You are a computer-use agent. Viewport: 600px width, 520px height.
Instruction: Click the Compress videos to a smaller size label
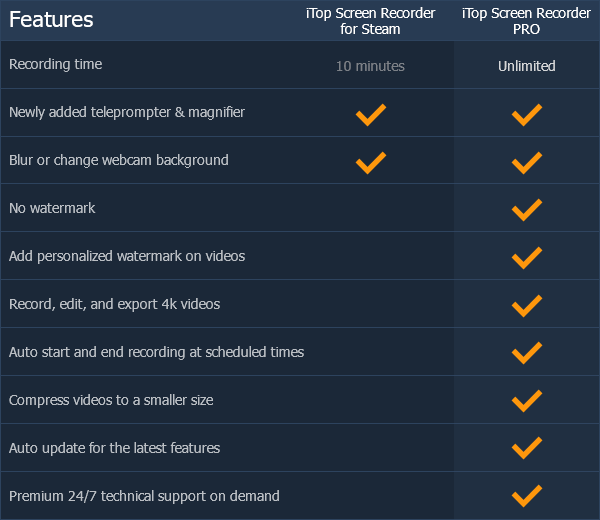(x=111, y=400)
